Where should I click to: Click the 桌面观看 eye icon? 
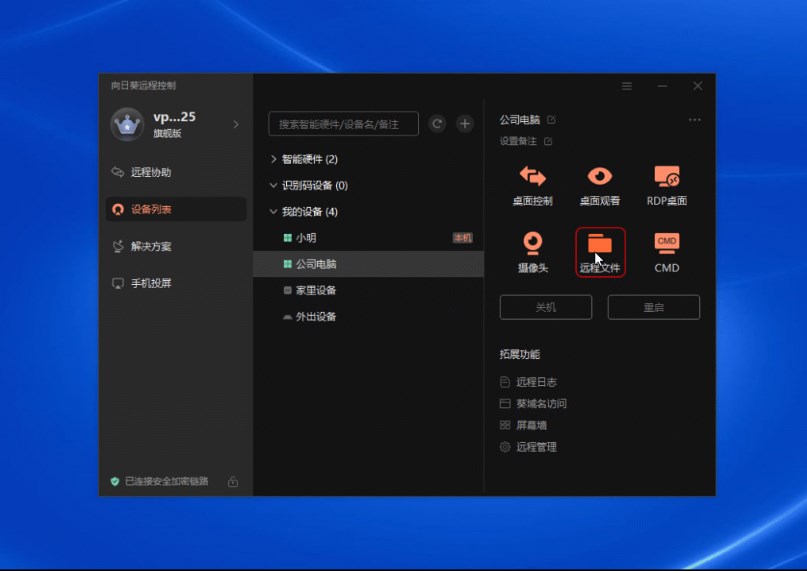(599, 185)
